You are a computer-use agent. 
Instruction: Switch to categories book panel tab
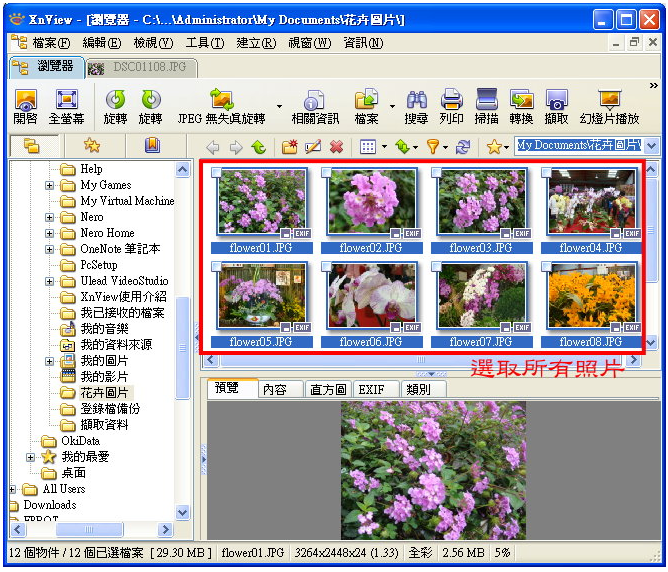(152, 146)
